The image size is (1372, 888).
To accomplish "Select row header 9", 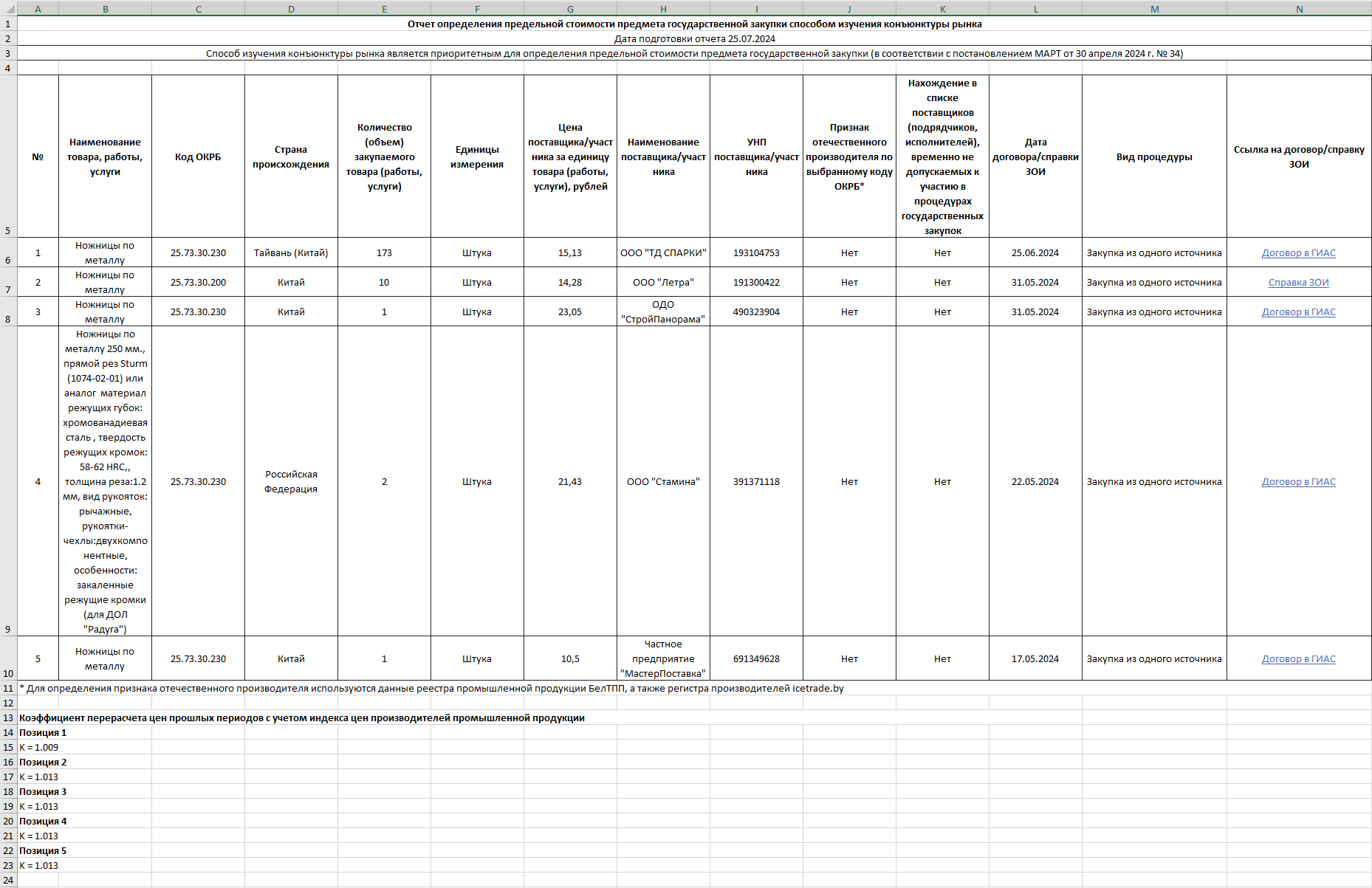I will 8,481.
